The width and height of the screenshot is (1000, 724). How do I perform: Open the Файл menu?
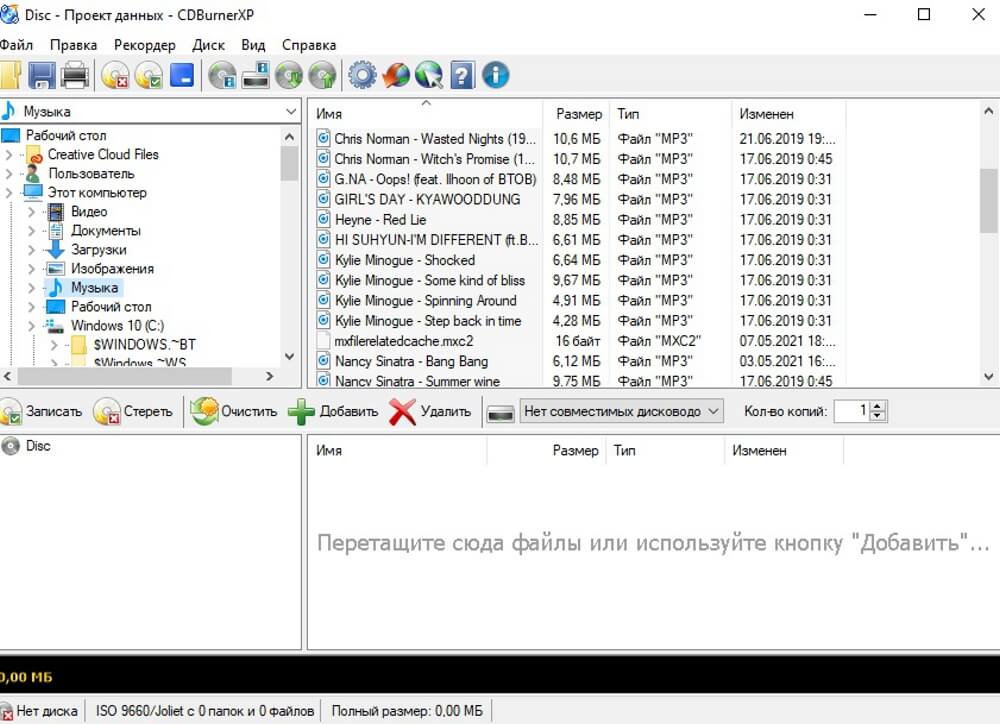[x=16, y=45]
